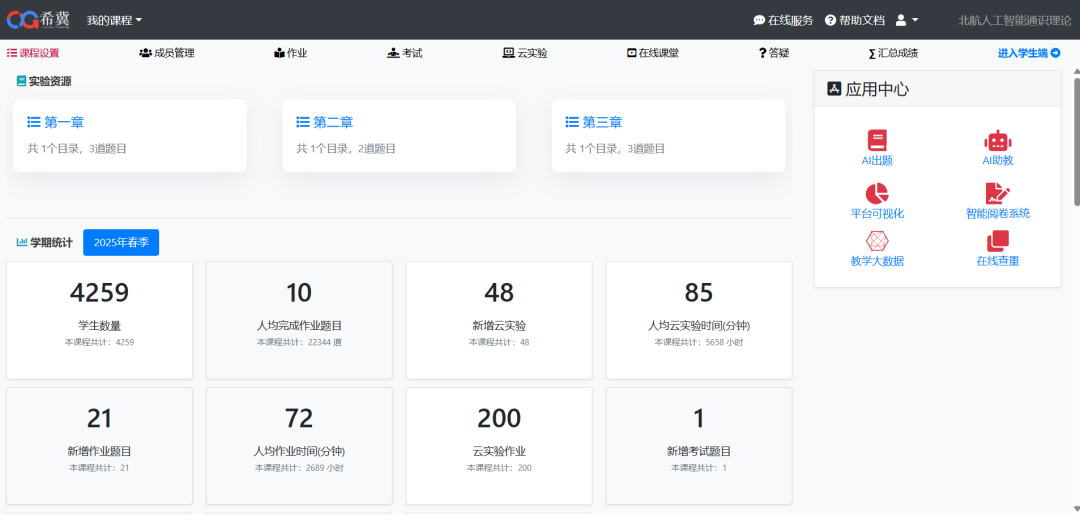Click the 2025年春季 semester button
1080x515 pixels.
pos(120,242)
